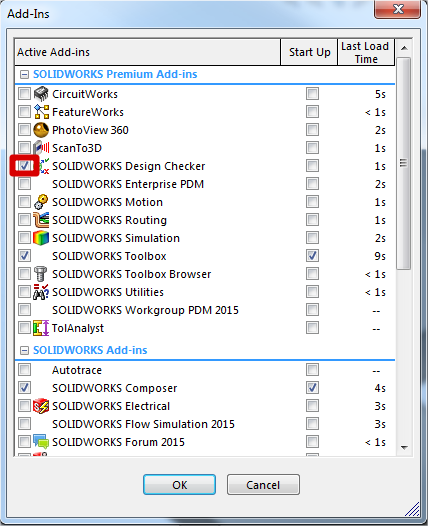Click the Toolbox Browser bolt icon
Viewport: 428px width, 526px height.
pos(41,274)
